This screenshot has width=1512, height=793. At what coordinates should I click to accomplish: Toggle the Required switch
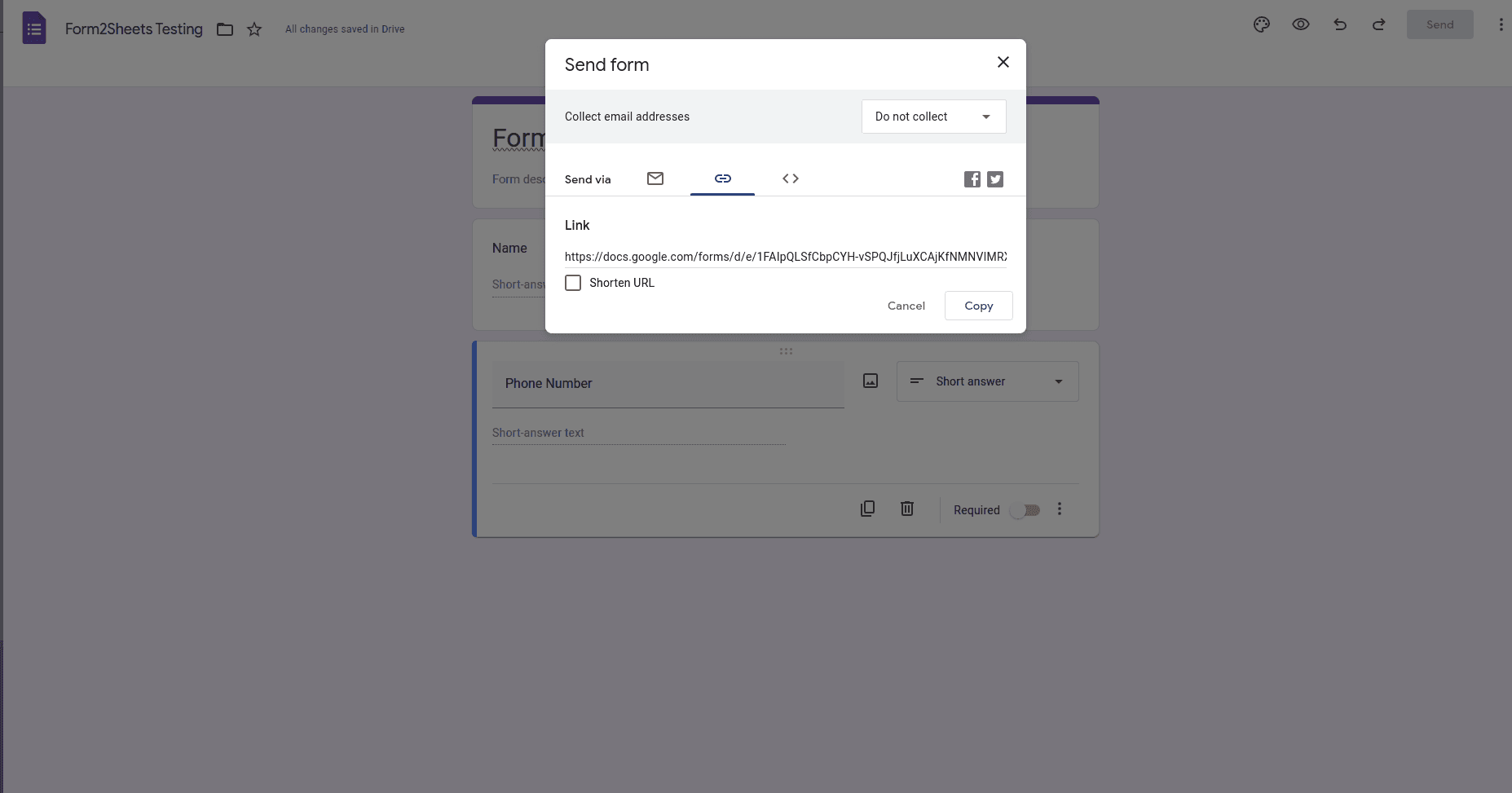point(1025,510)
